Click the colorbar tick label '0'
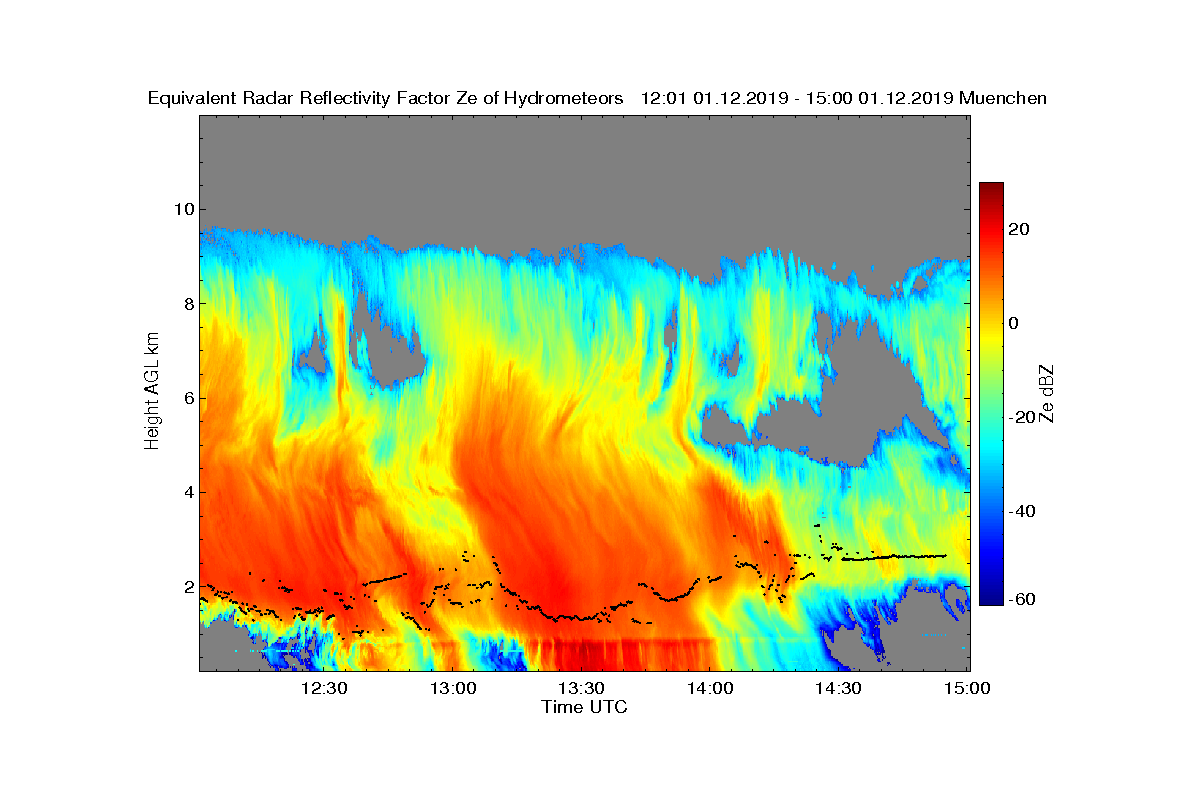The height and width of the screenshot is (800, 1200). click(x=1014, y=323)
